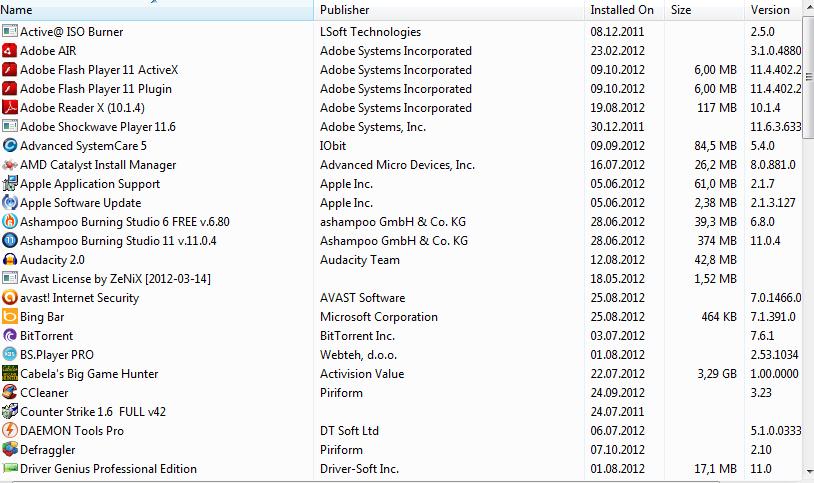The image size is (814, 483).
Task: Click the Audacity 2.0 headphones icon
Action: [x=10, y=260]
